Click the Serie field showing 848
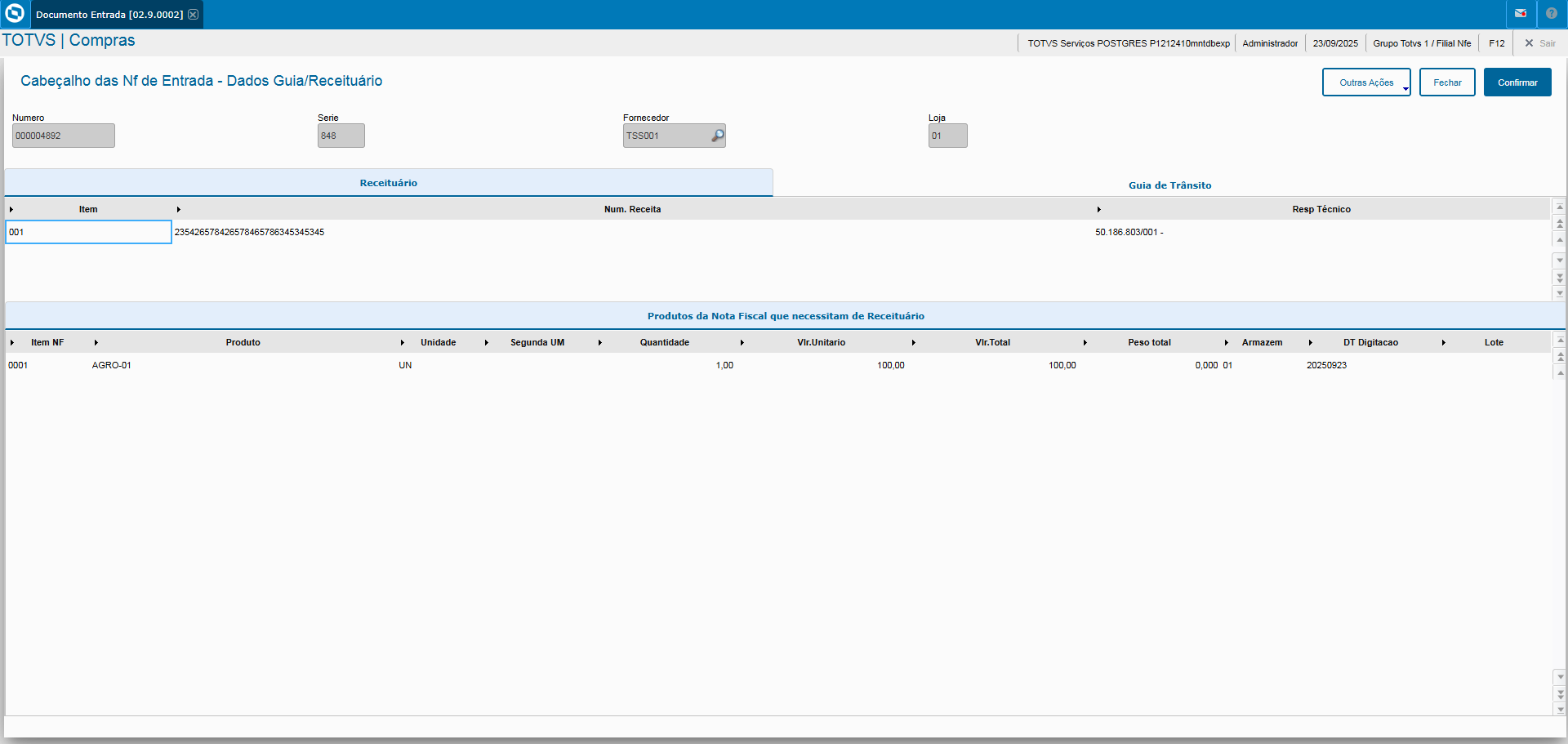The width and height of the screenshot is (1568, 744). (x=341, y=136)
